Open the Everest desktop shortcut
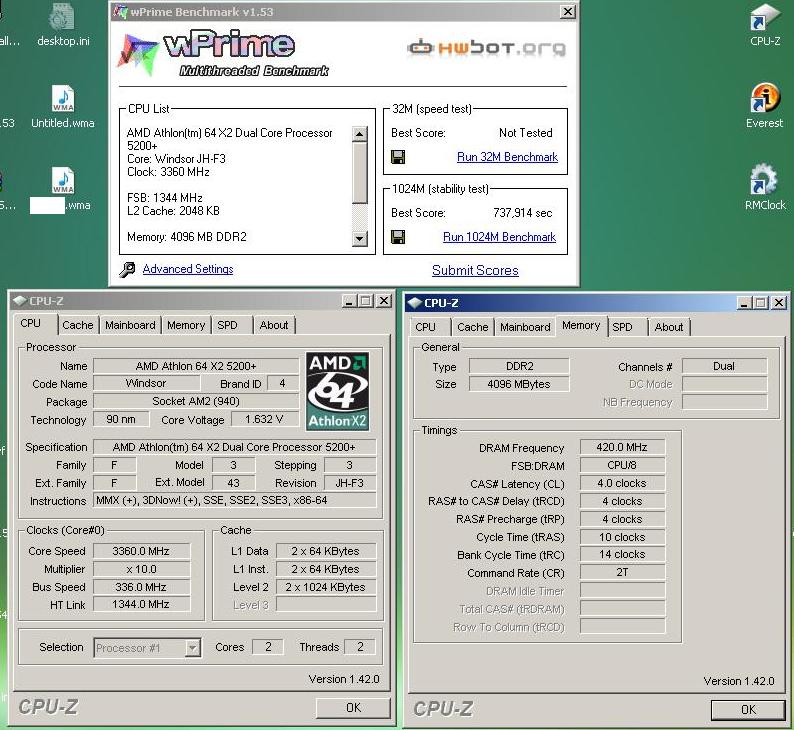The width and height of the screenshot is (794, 730). point(764,105)
